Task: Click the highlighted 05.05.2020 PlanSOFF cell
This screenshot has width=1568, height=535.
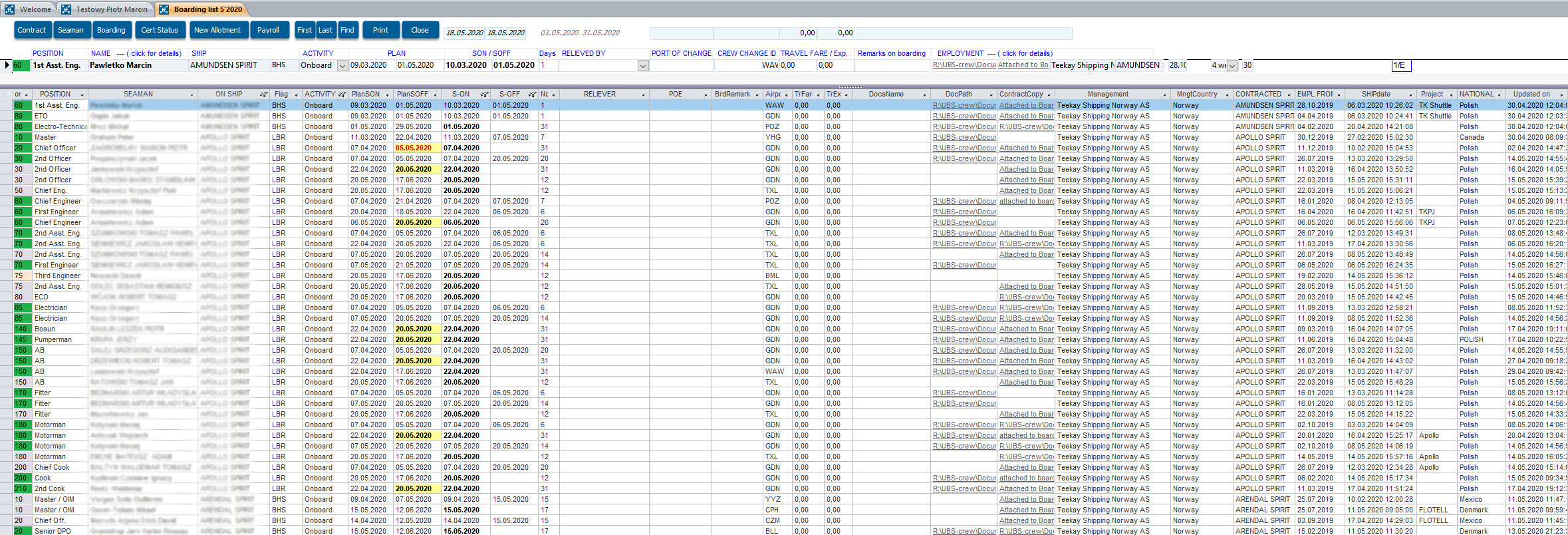Action: point(417,148)
